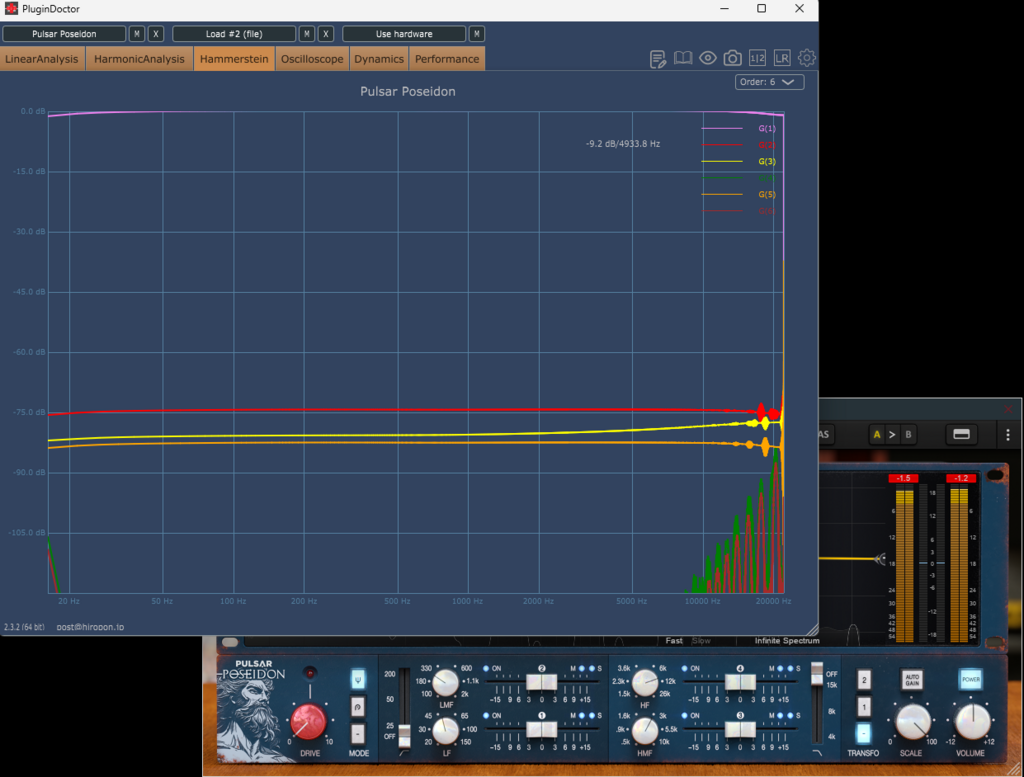Mute the Pulsar Poseidon plugin slot
Screen dimensions: 1024x777
point(136,34)
